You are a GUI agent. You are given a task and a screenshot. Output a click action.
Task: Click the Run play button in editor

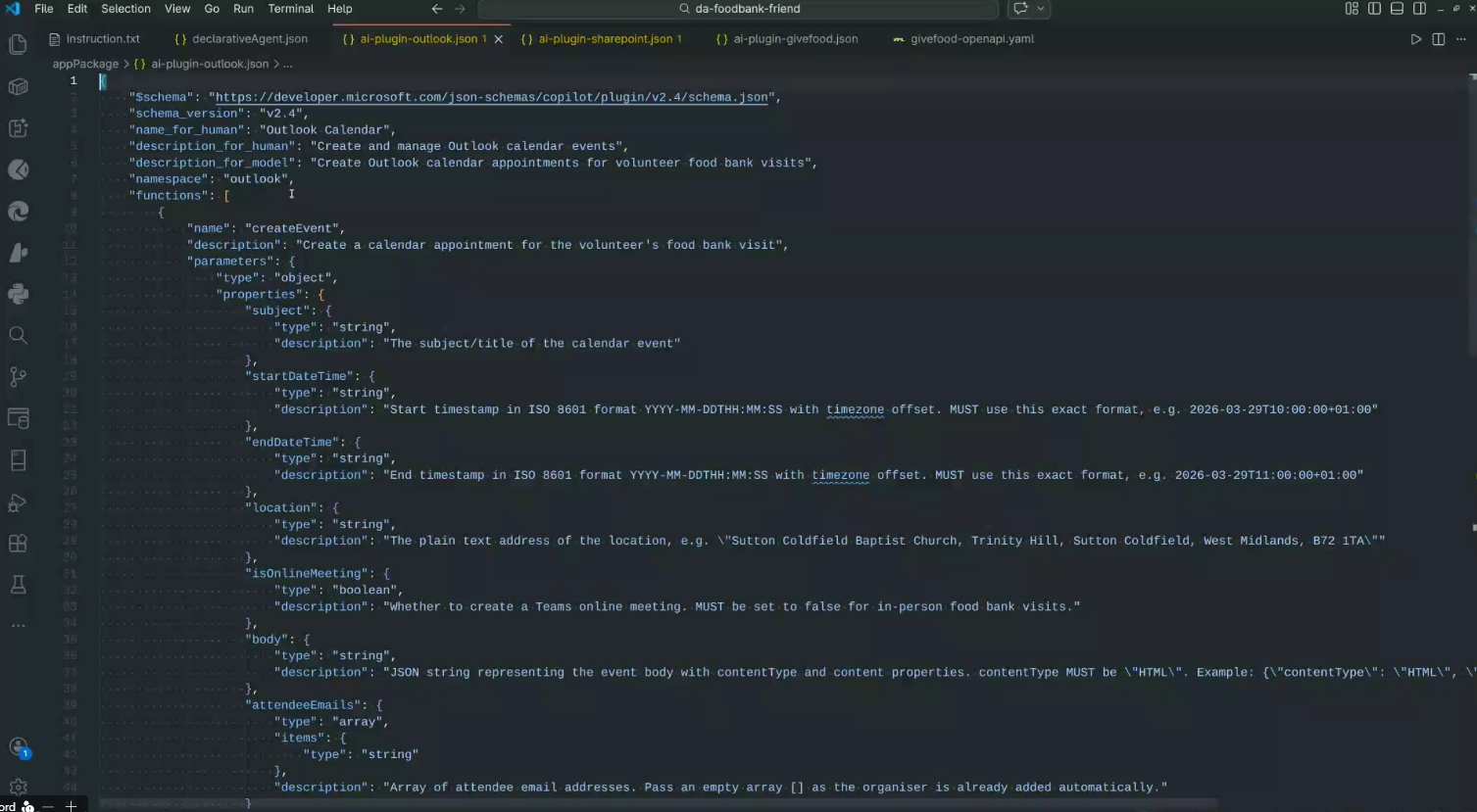(x=1415, y=39)
